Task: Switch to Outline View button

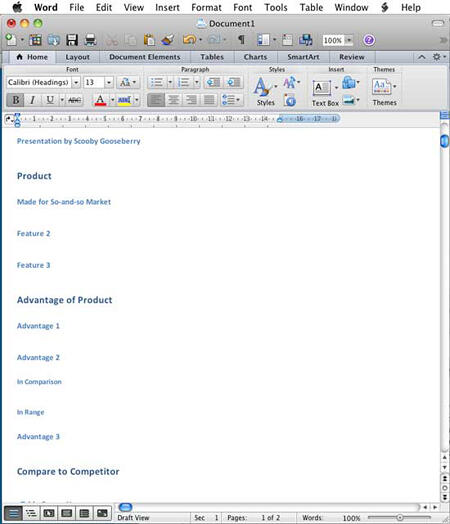Action: click(31, 513)
